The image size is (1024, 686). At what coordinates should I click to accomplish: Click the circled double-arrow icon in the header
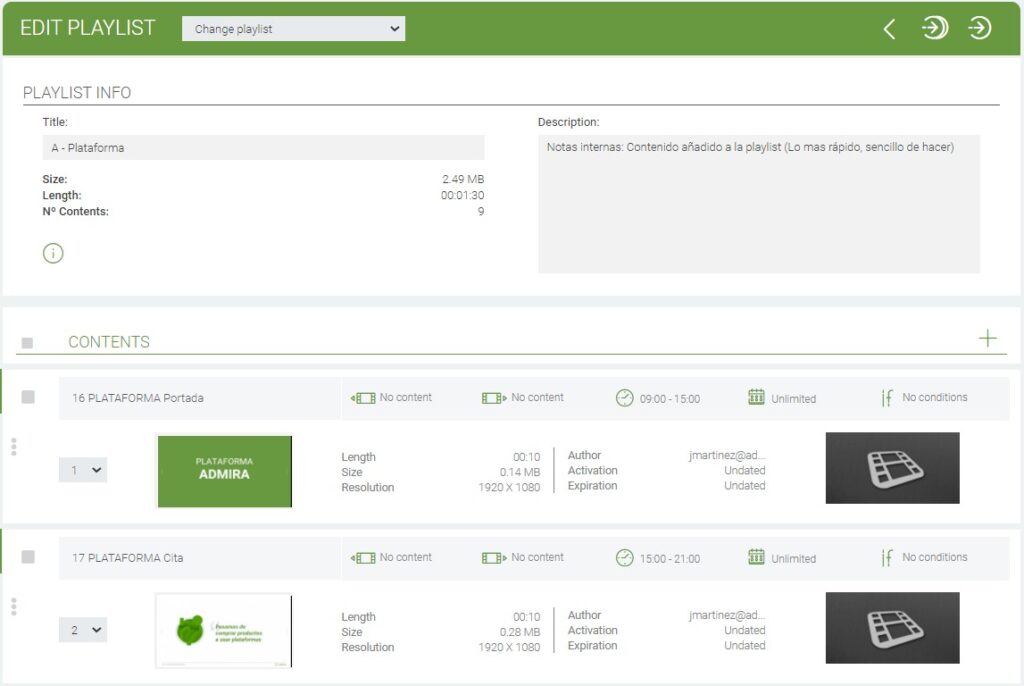(935, 28)
